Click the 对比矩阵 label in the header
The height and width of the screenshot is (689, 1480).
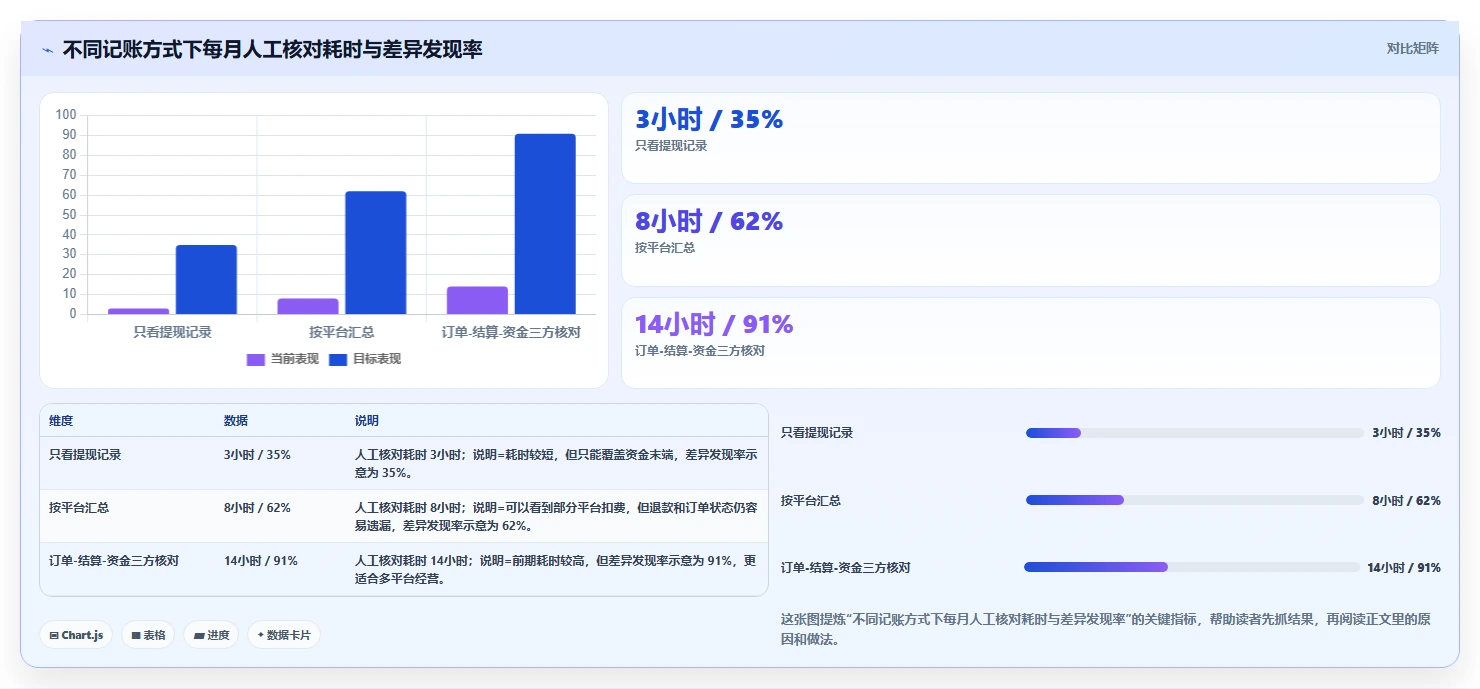(1412, 48)
